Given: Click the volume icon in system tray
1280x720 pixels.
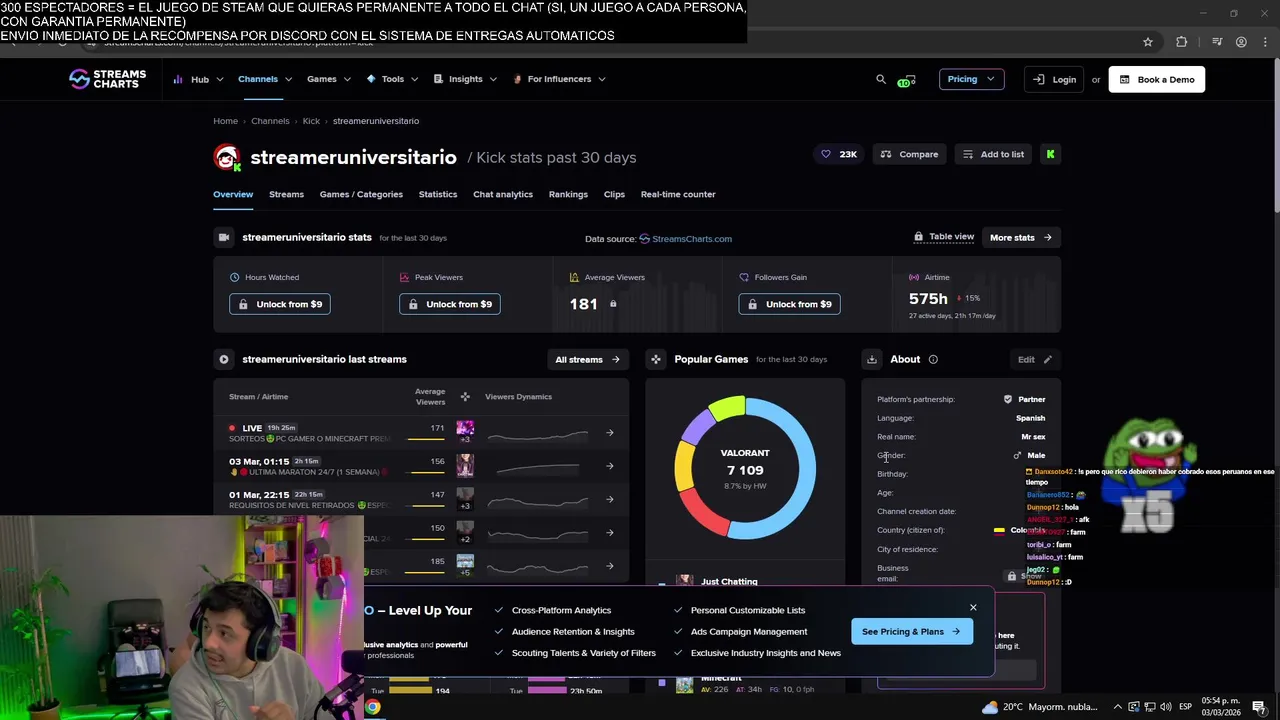Looking at the screenshot, I should (1166, 707).
